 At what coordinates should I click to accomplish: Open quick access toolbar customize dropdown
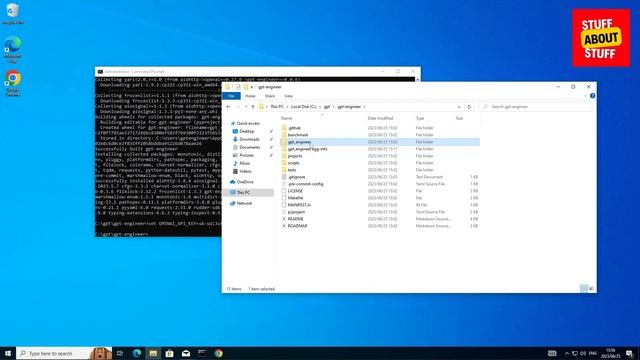[252, 87]
